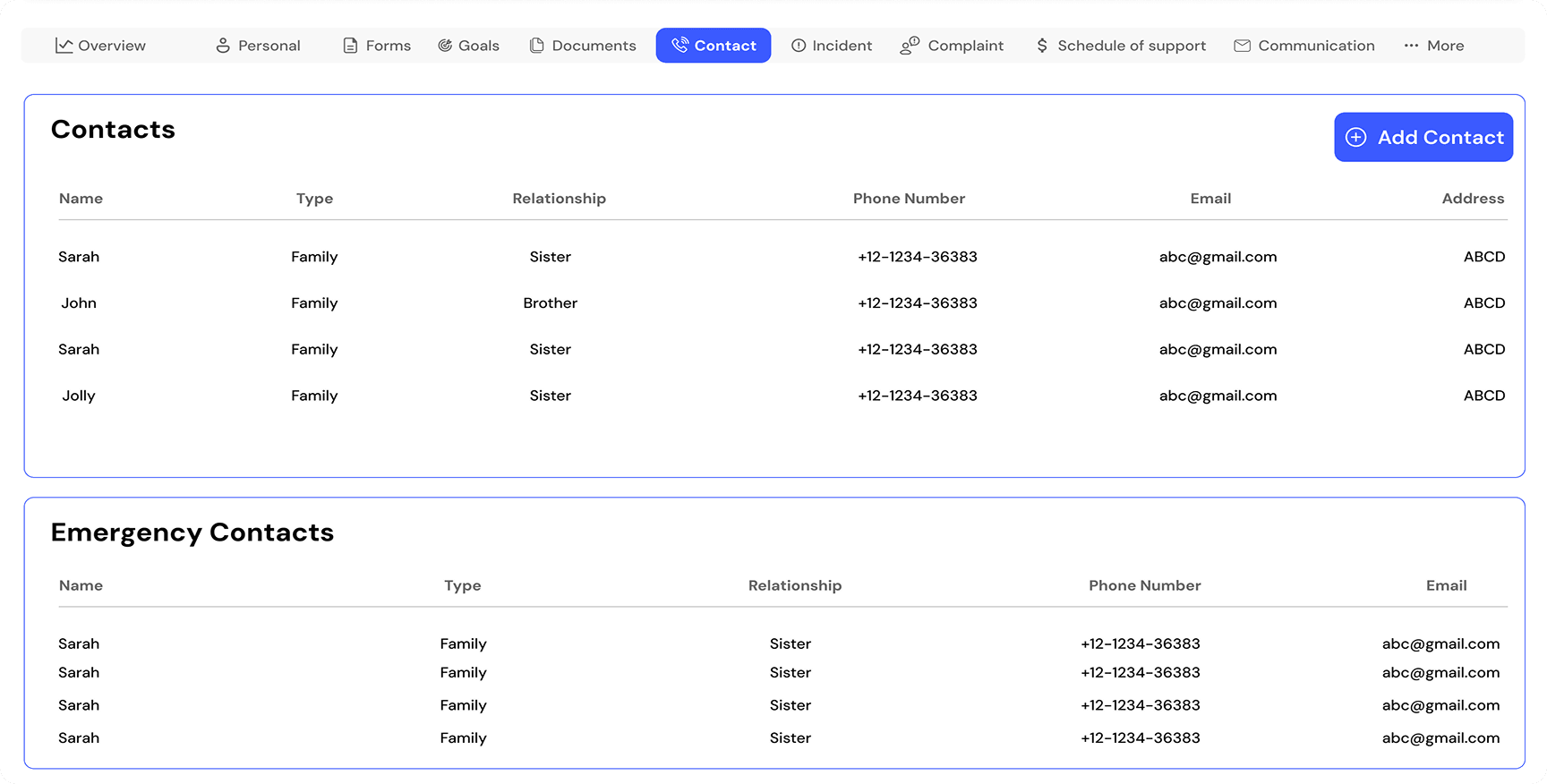Open the Overview tab
This screenshot has width=1547, height=784.
[x=100, y=46]
